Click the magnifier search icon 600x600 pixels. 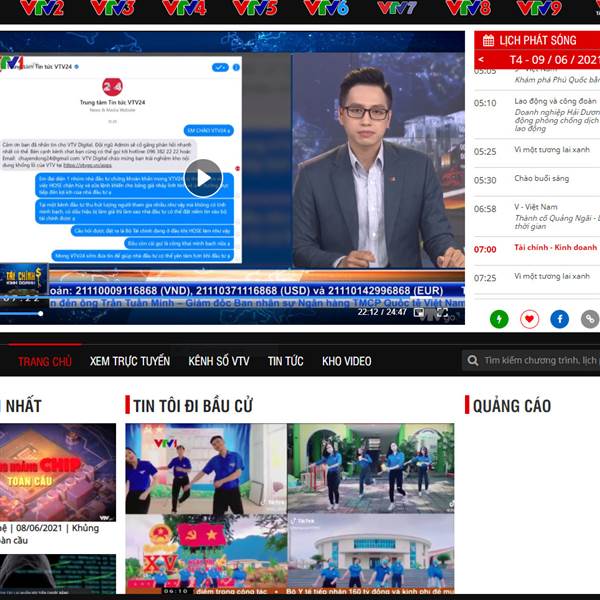pyautogui.click(x=473, y=360)
